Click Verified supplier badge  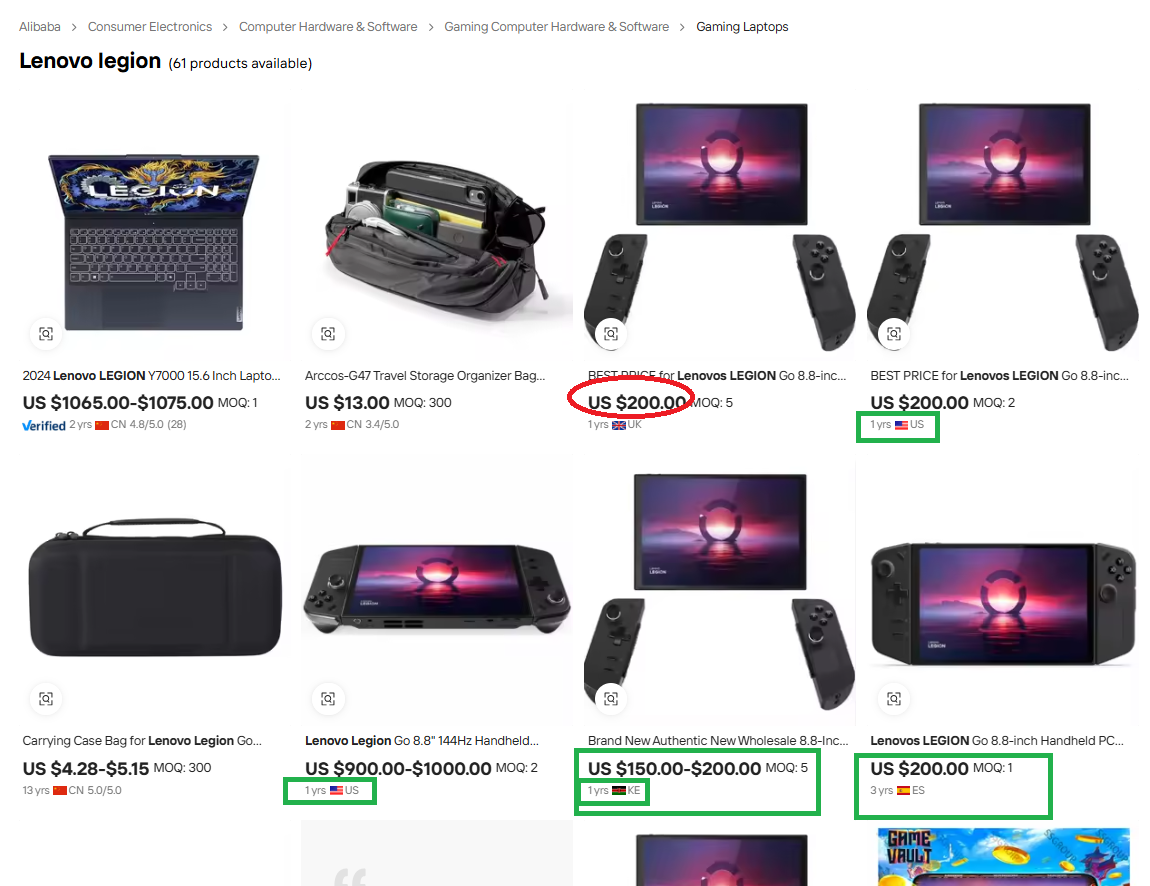point(44,425)
